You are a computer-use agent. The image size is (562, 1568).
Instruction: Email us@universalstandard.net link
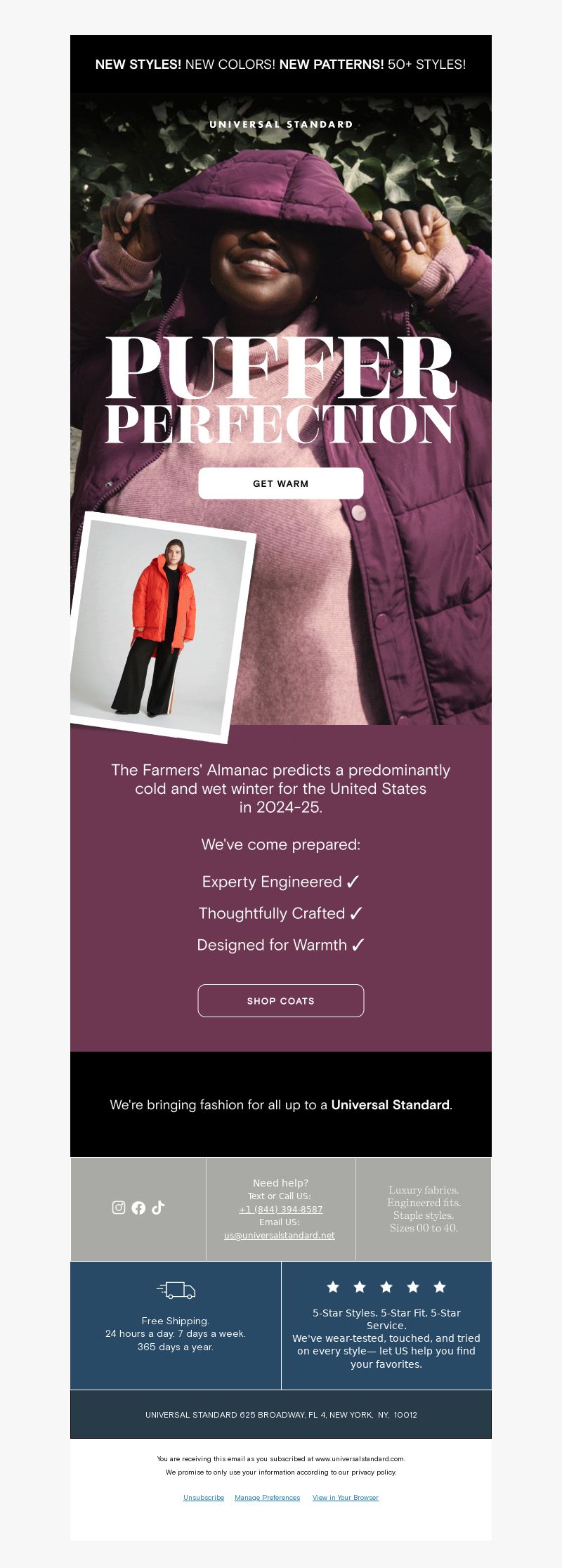tap(280, 1235)
